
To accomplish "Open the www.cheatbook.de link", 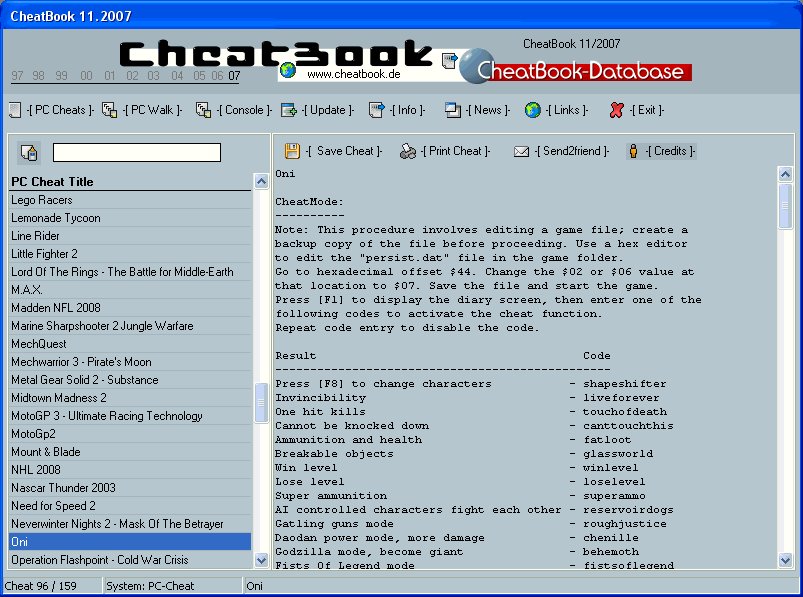I will 353,74.
